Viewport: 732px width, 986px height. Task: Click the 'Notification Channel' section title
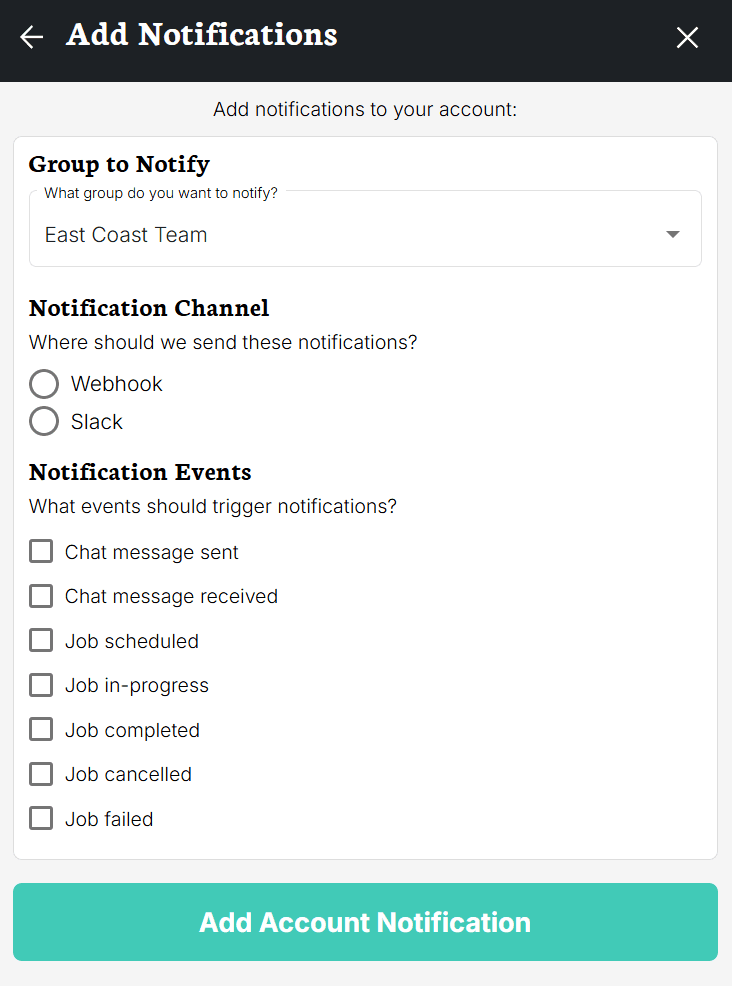point(148,308)
